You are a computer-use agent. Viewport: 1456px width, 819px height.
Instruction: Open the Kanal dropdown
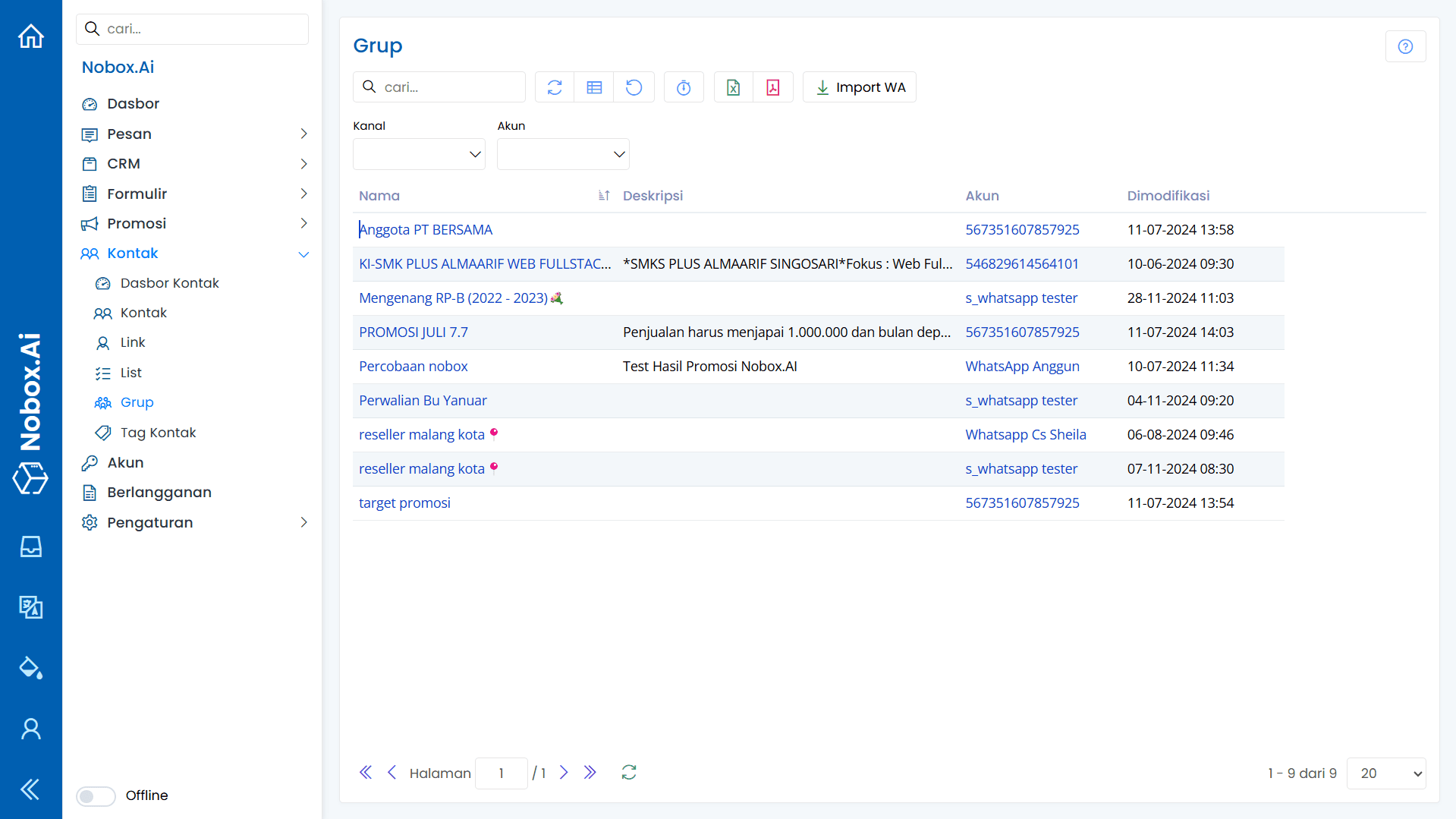pos(419,154)
